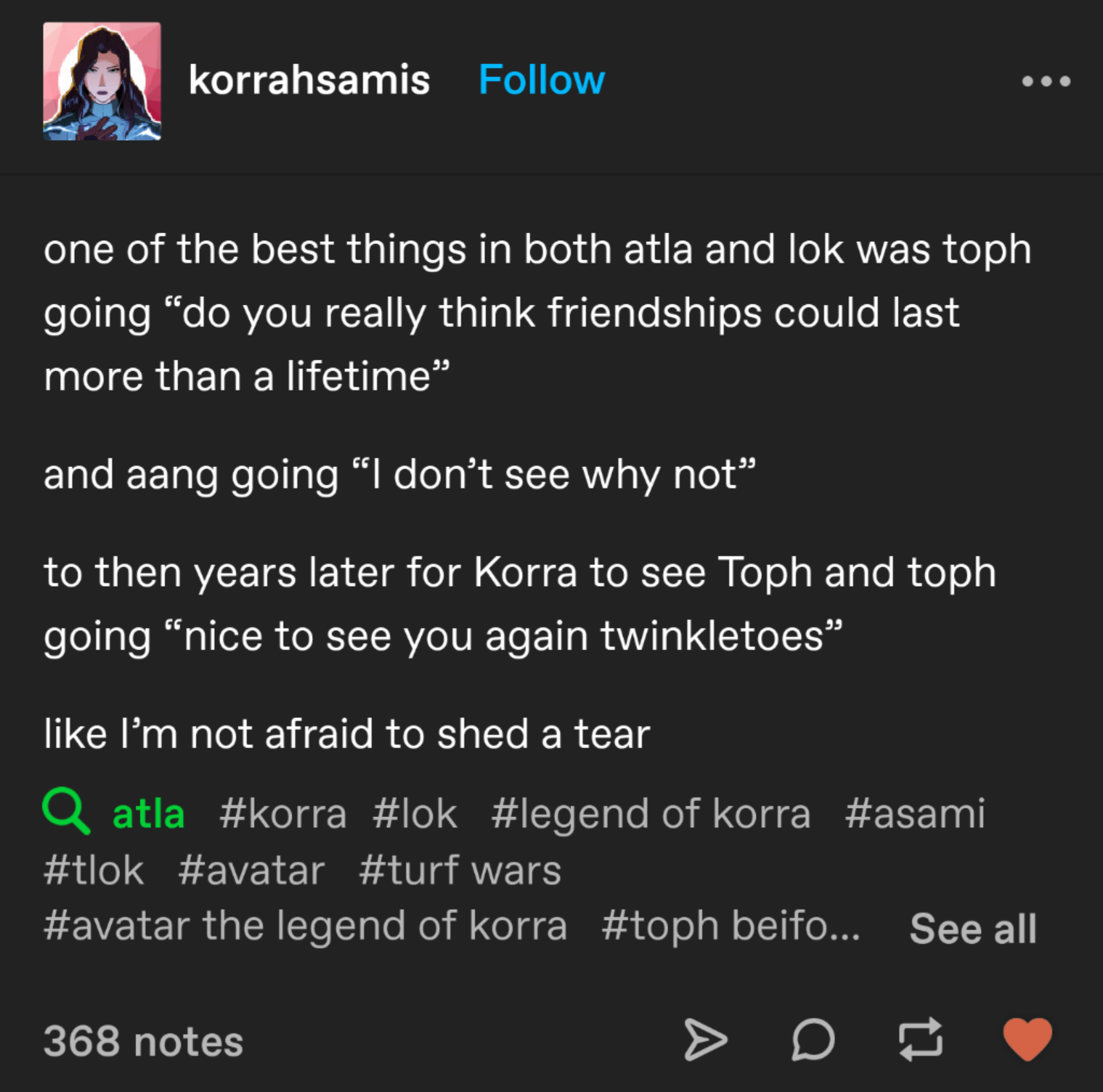Click the #asami tag

(x=914, y=814)
